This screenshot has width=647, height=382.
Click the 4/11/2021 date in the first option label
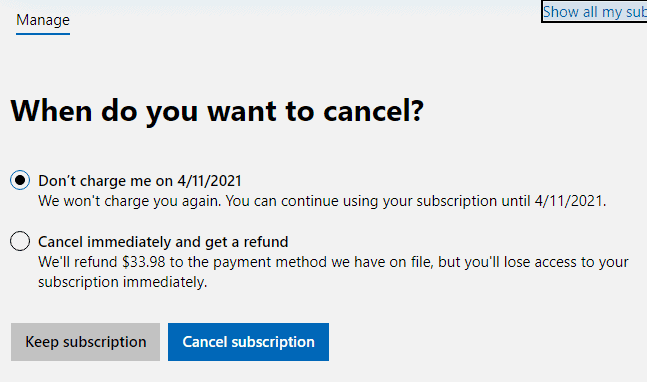(x=209, y=181)
